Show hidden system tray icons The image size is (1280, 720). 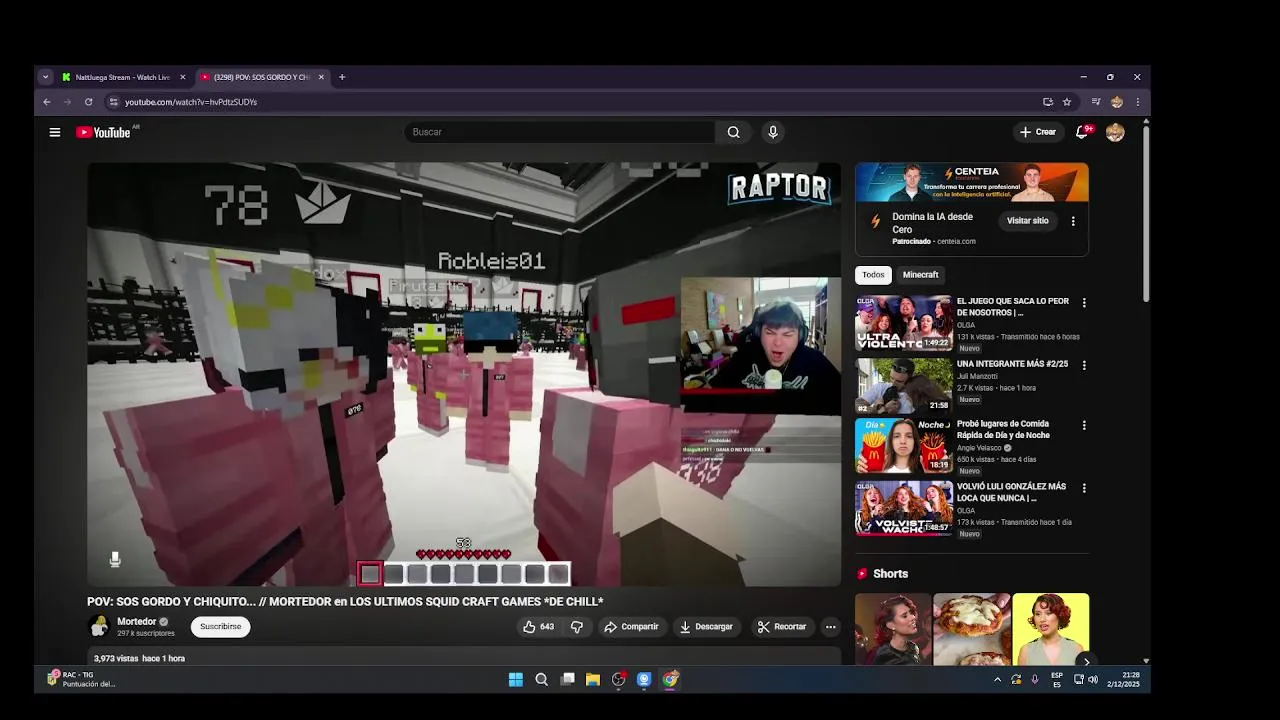coord(997,680)
